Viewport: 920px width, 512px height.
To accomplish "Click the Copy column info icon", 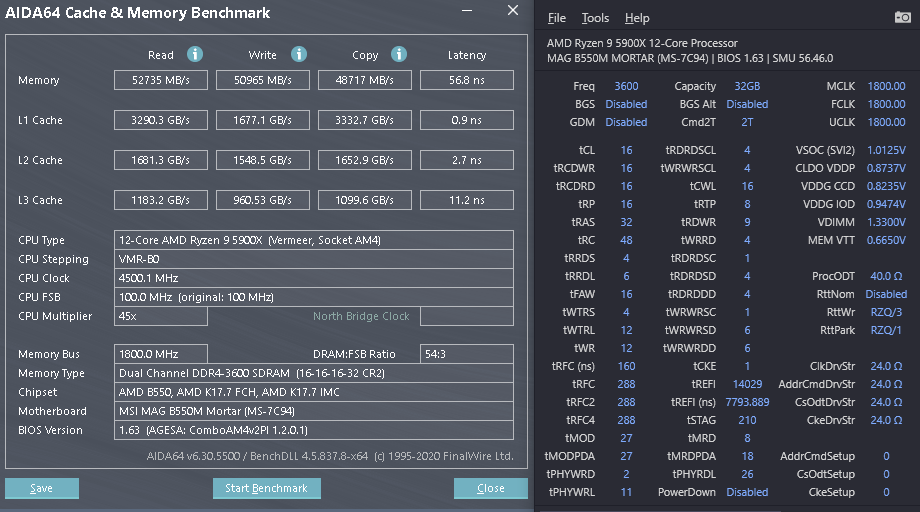I will pyautogui.click(x=399, y=55).
